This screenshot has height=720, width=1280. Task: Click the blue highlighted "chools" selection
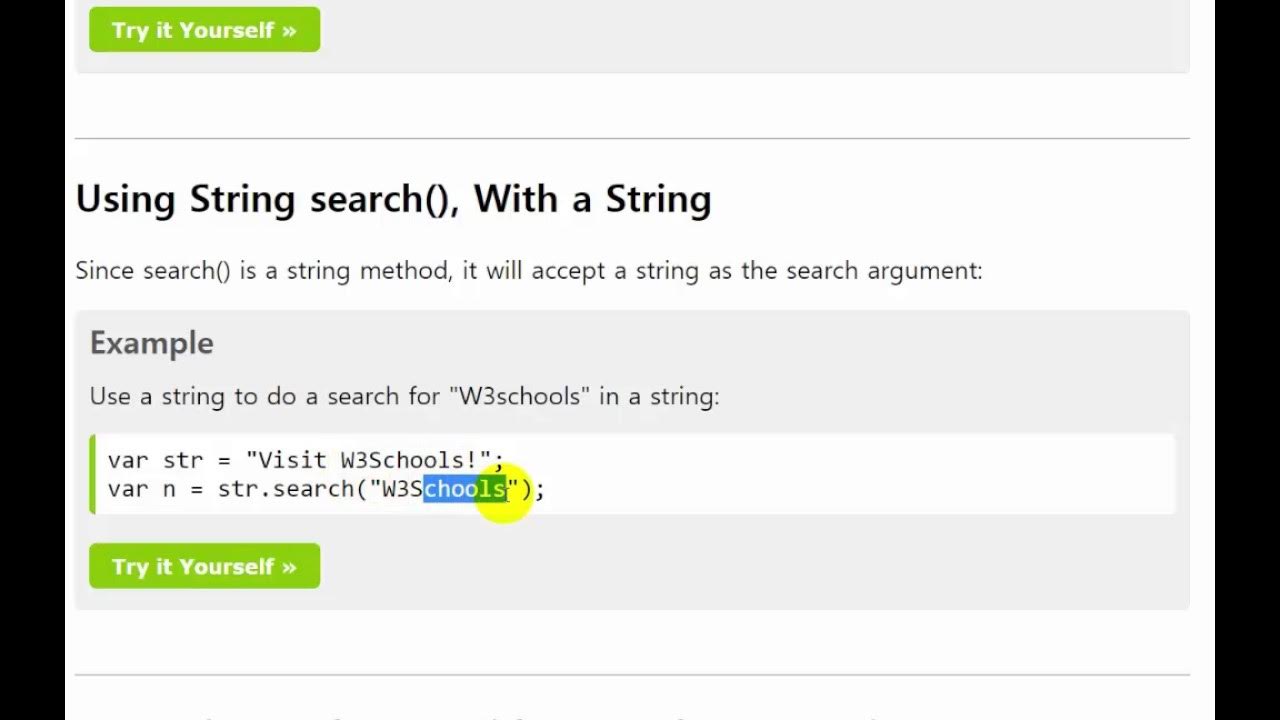(465, 489)
